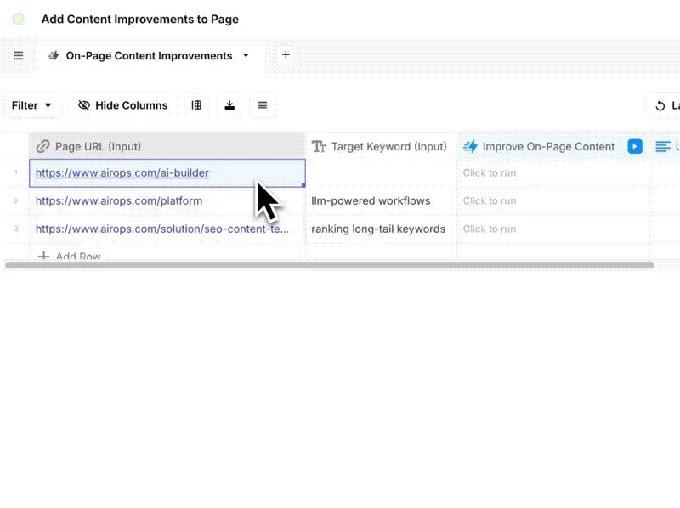This screenshot has height=508, width=680.
Task: Open the airops.com/platform URL link
Action: pos(119,201)
